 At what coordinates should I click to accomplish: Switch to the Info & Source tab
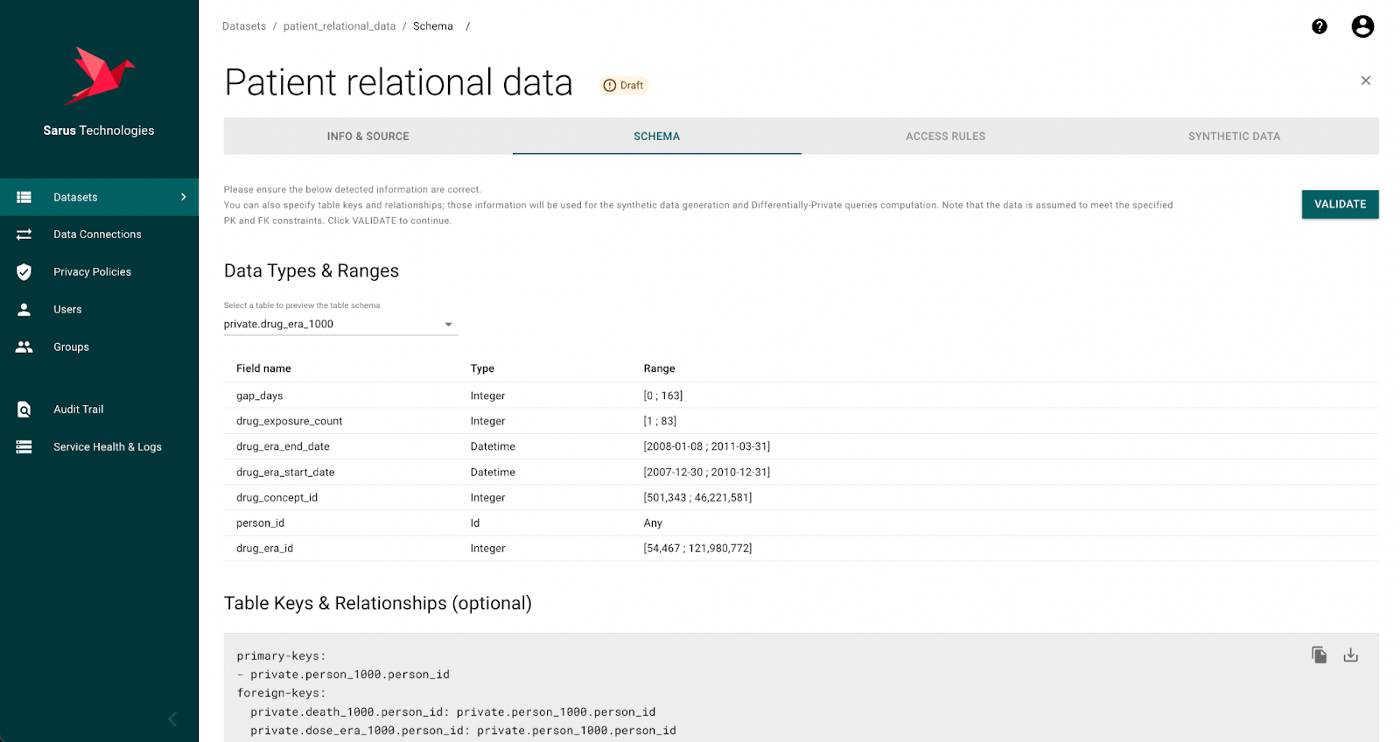[368, 136]
